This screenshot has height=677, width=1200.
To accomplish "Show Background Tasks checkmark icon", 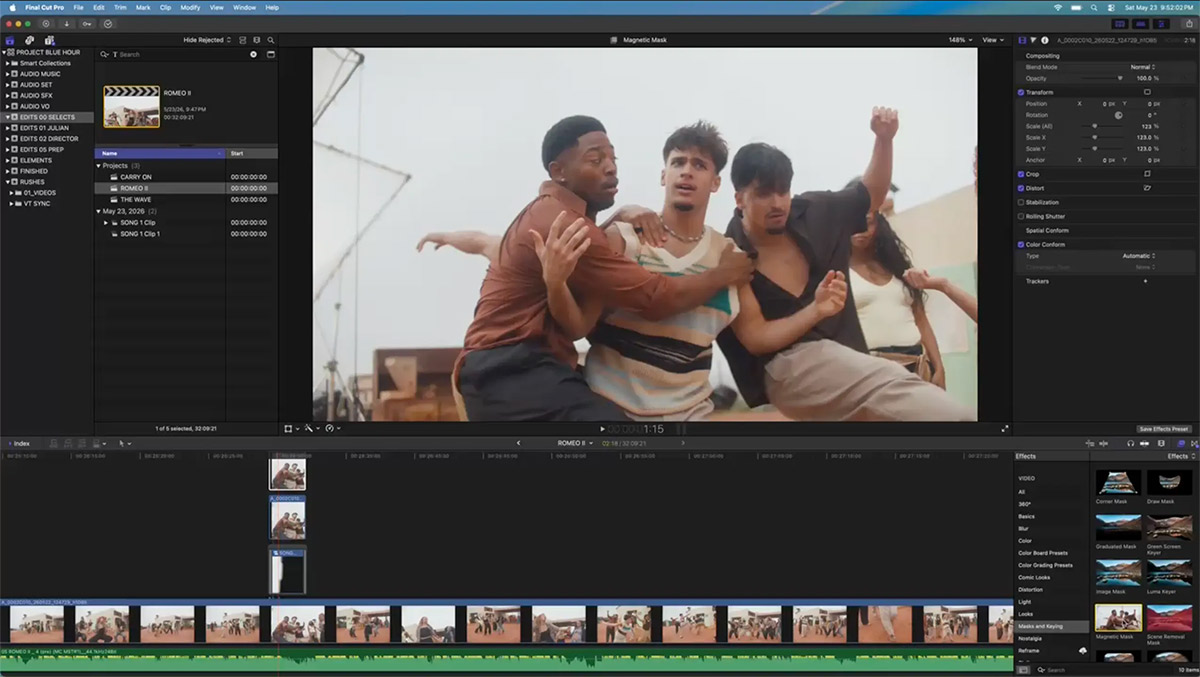I will click(107, 23).
